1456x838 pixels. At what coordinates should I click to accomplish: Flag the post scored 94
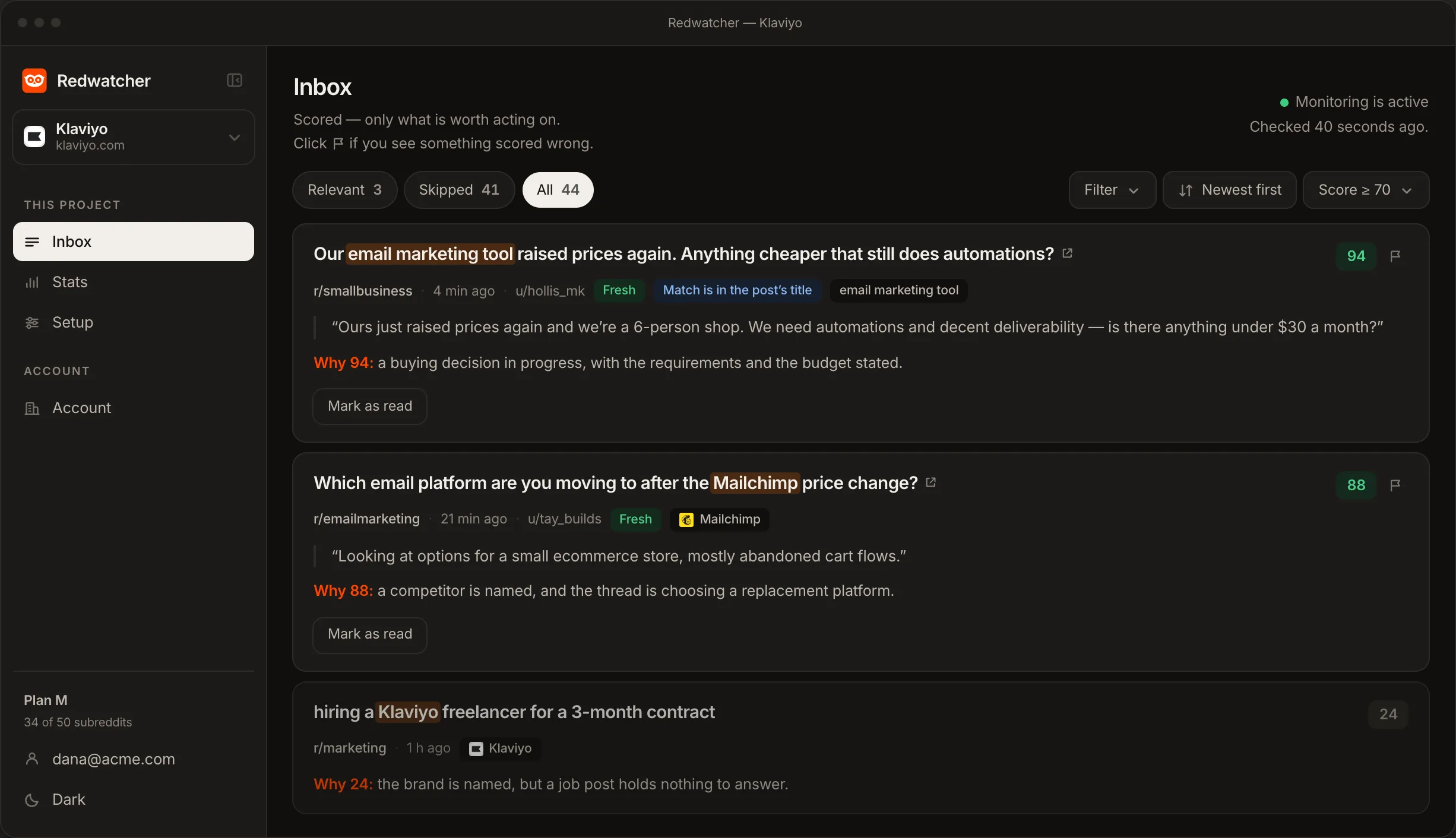1395,256
